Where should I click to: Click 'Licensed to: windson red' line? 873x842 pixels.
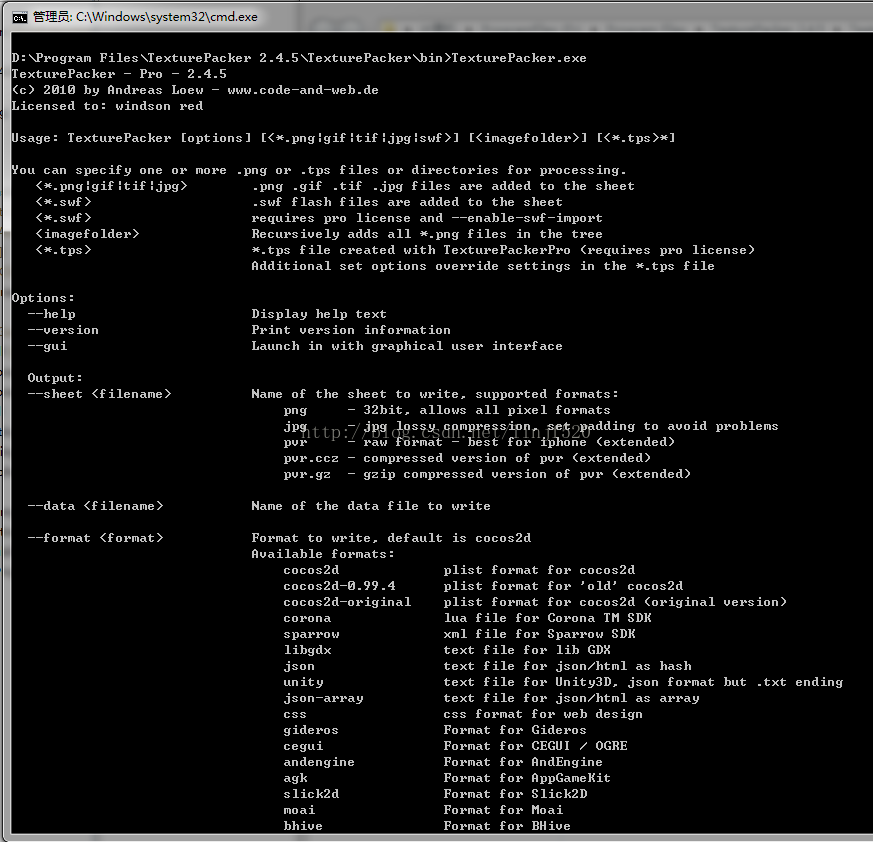tap(107, 106)
